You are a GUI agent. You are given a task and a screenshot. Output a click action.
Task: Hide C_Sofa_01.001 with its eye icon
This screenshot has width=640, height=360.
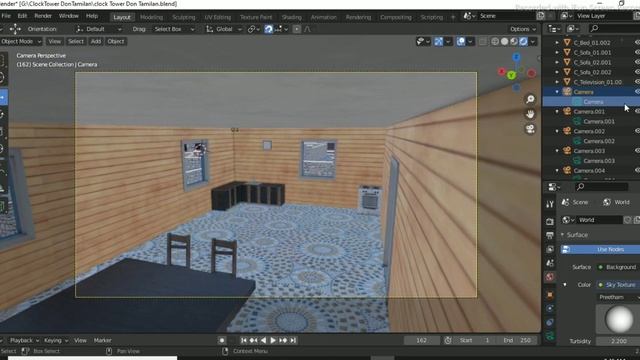[x=637, y=52]
